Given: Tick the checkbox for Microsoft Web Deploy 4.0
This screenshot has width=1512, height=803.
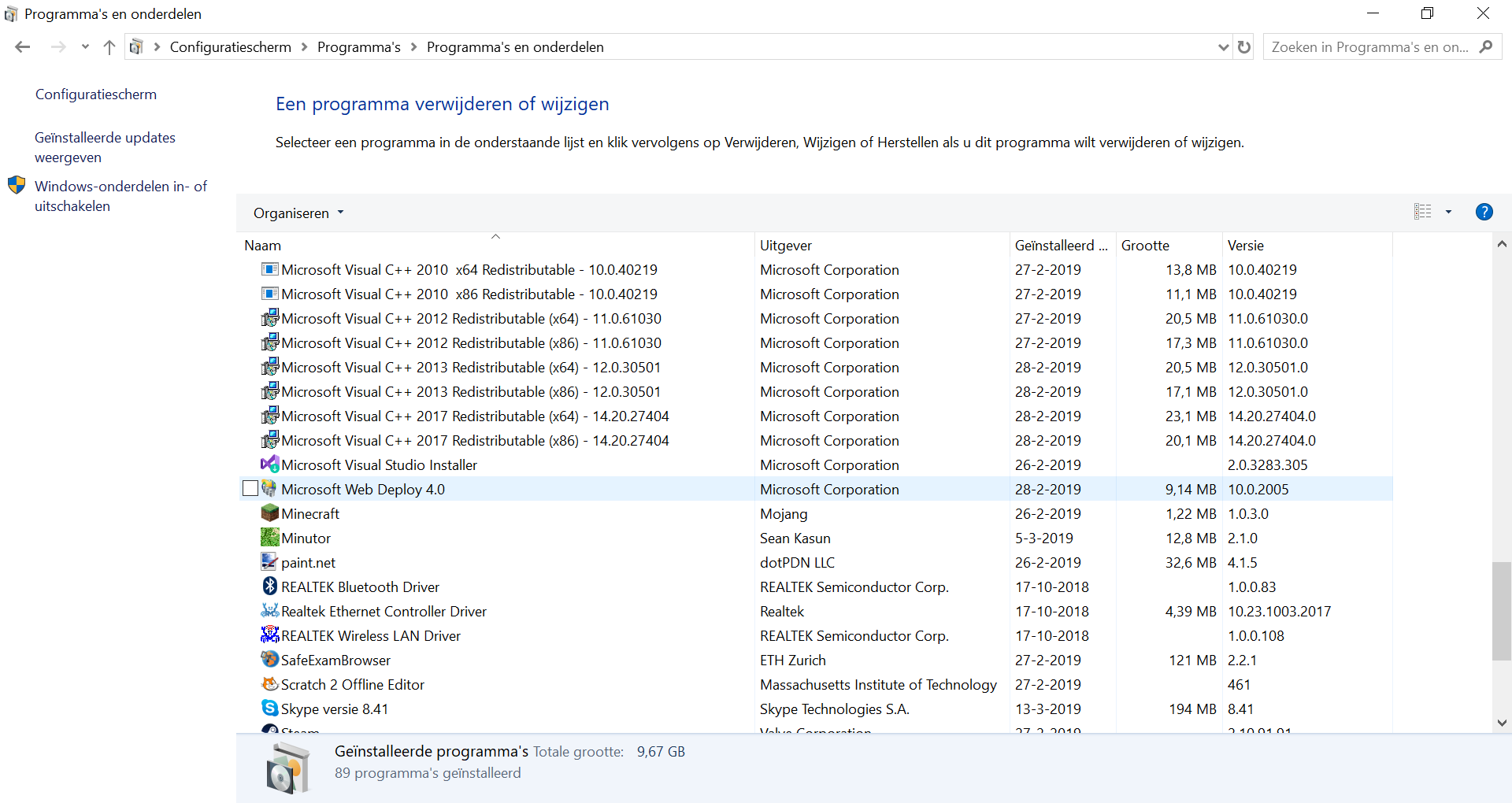Looking at the screenshot, I should point(250,489).
